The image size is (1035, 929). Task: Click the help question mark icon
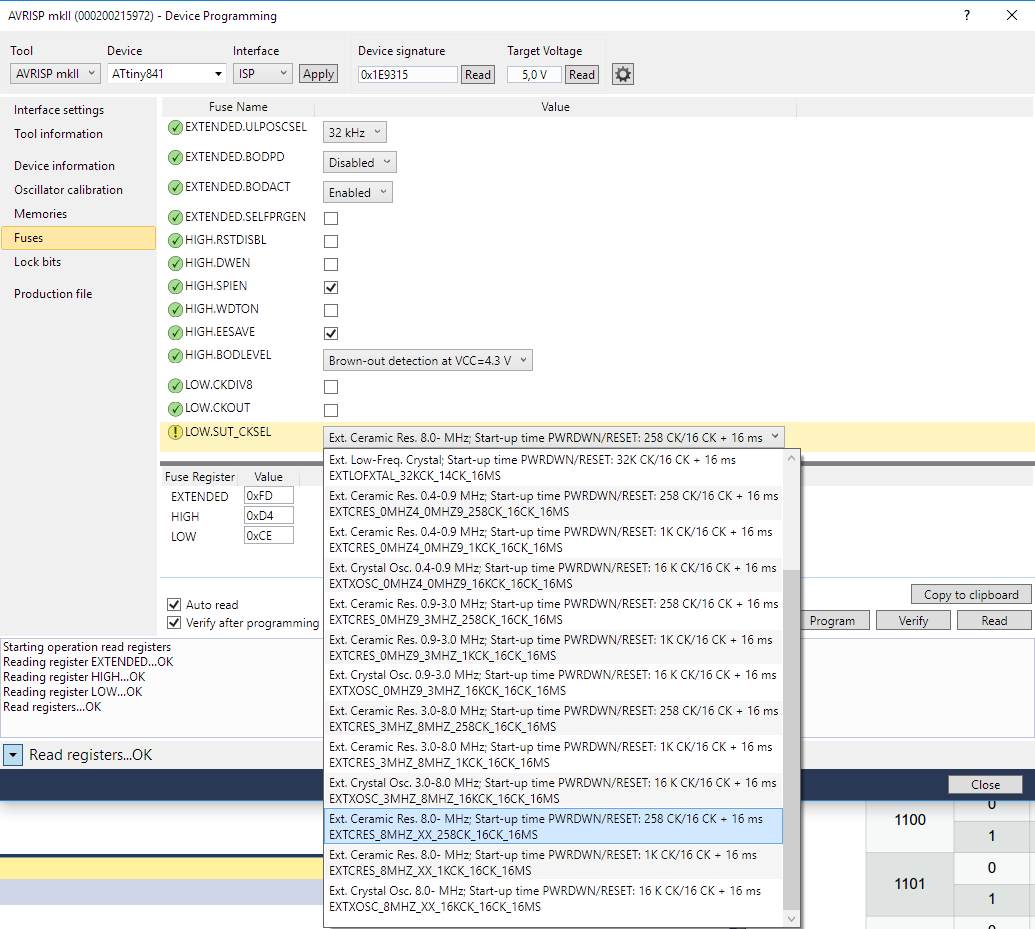click(x=967, y=15)
